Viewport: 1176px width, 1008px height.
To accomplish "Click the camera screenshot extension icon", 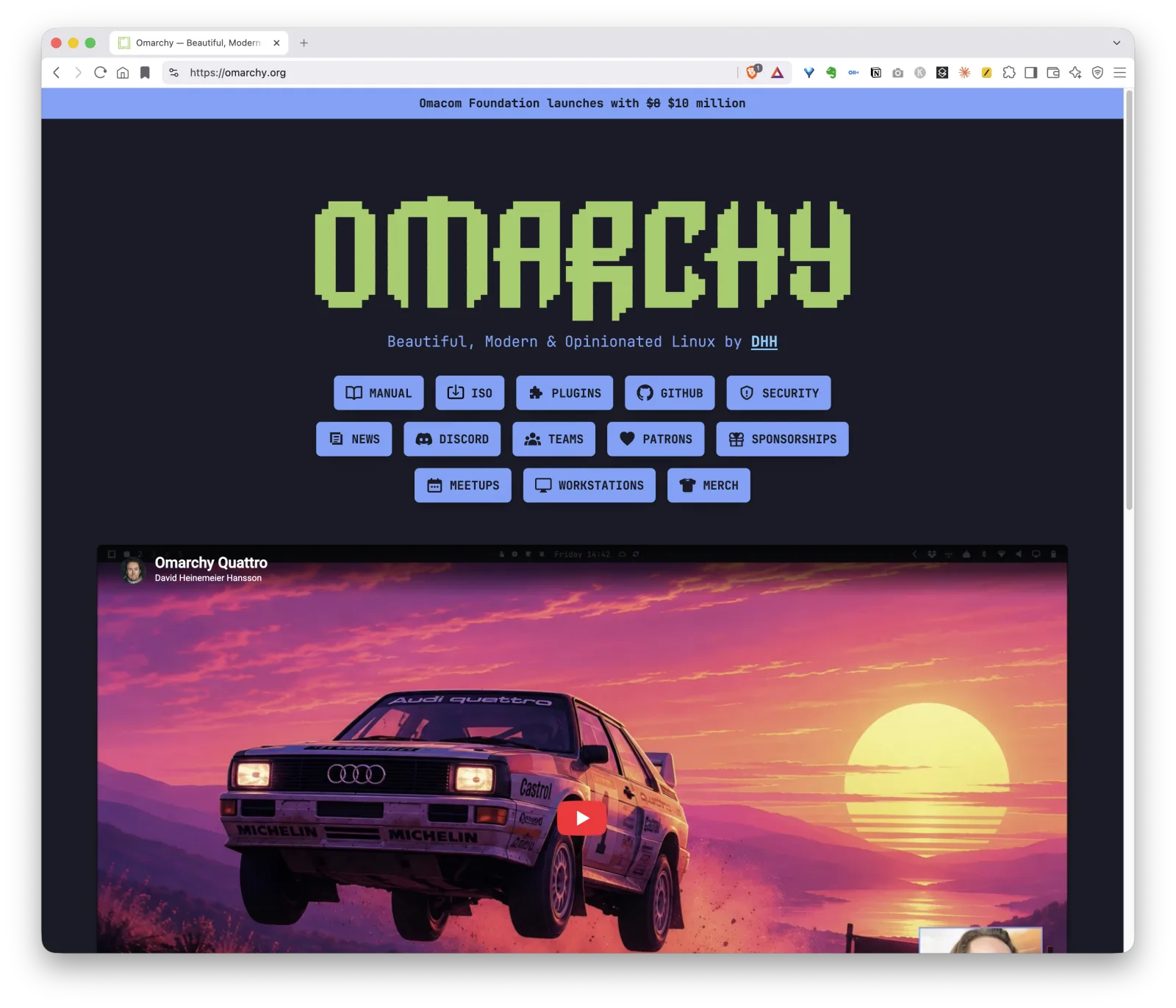I will click(x=897, y=72).
